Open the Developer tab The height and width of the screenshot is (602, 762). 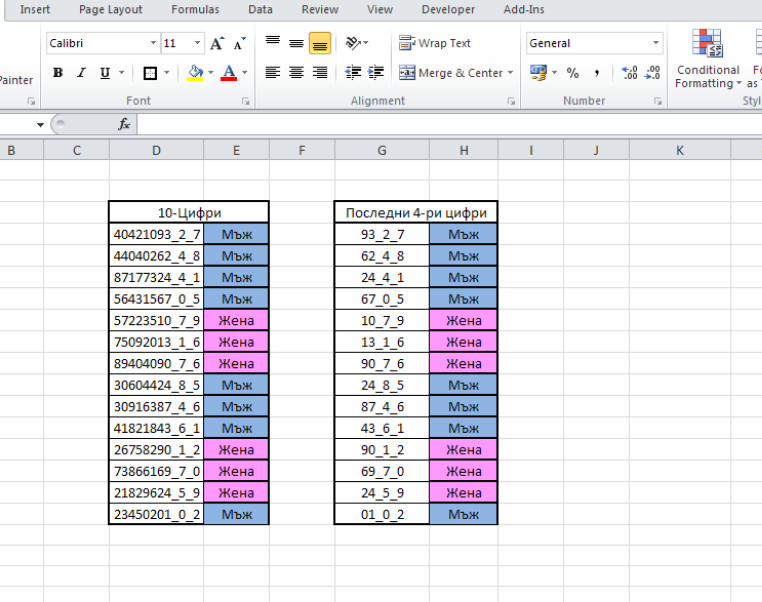(x=448, y=9)
